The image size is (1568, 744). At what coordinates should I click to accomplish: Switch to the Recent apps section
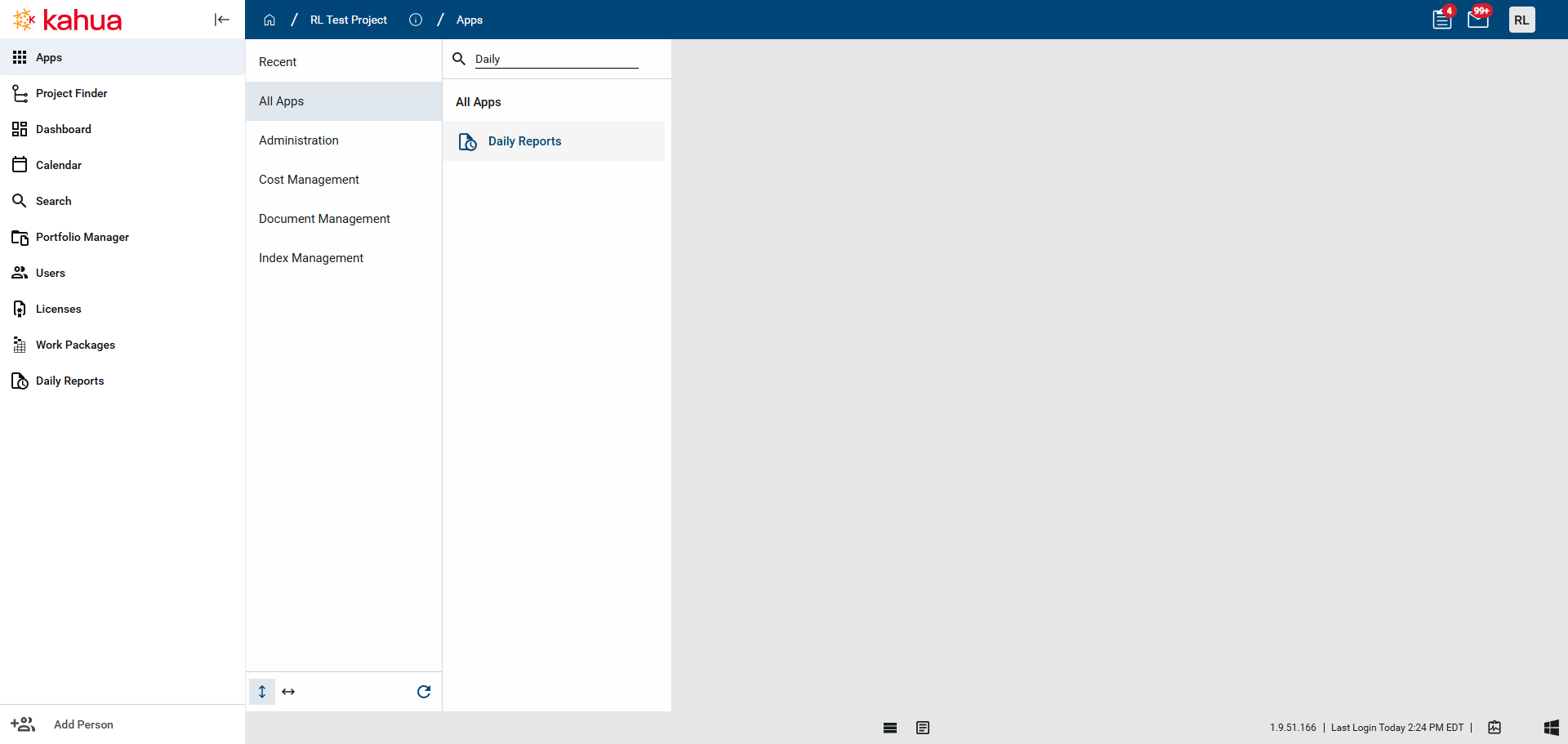(277, 61)
